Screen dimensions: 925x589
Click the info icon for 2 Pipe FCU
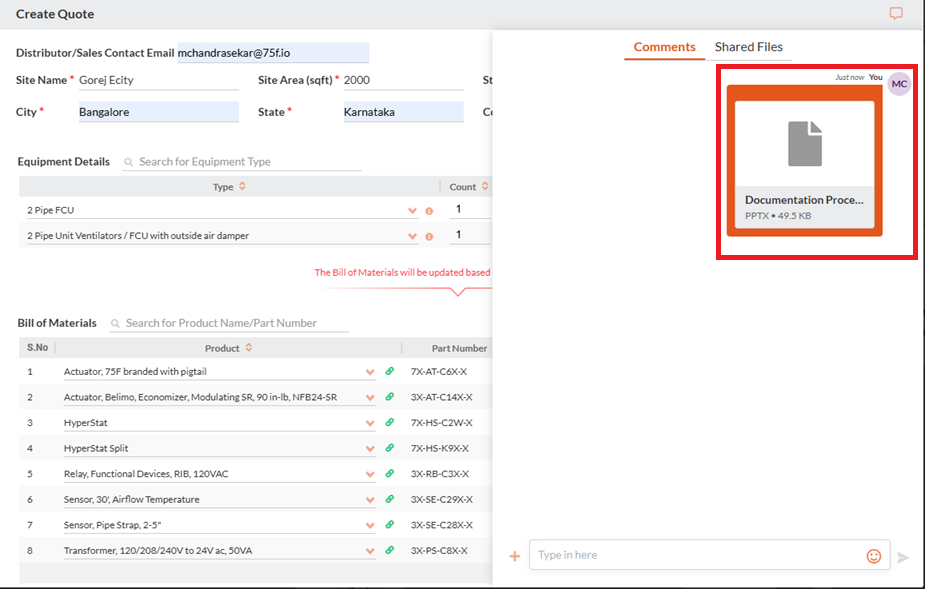[x=429, y=211]
